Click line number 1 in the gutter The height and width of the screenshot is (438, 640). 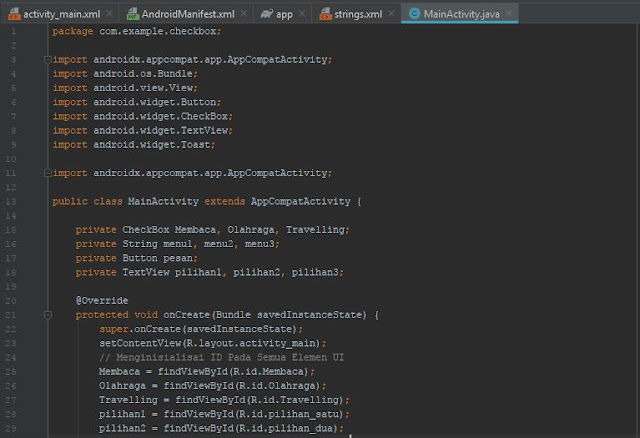coord(13,31)
